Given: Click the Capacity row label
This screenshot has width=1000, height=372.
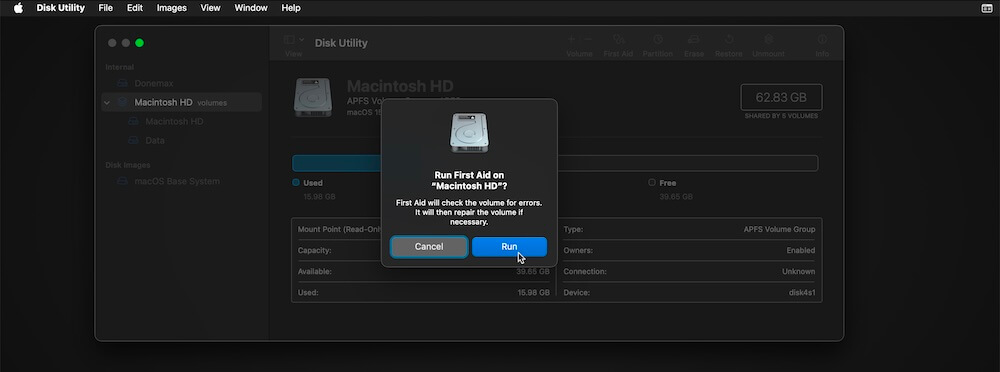Looking at the screenshot, I should (314, 251).
